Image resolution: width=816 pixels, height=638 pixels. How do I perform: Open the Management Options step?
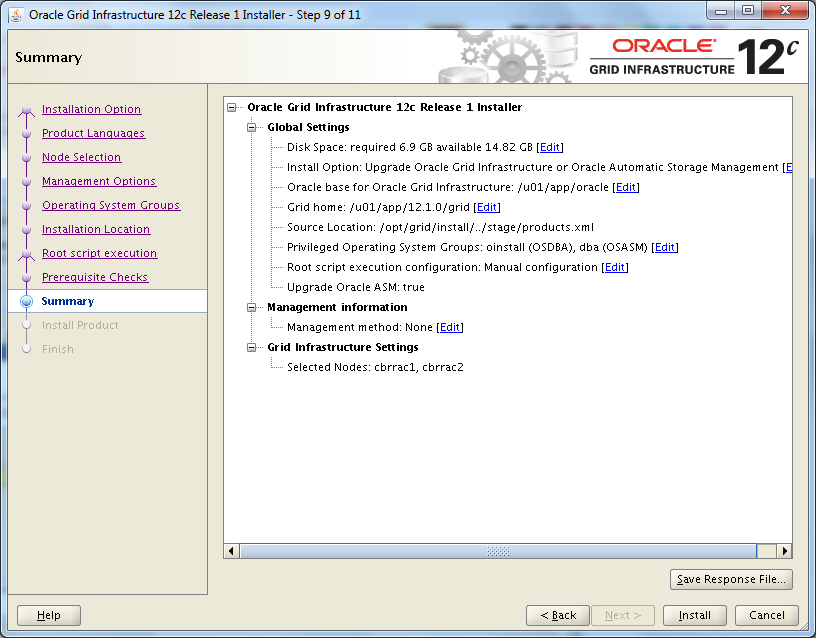pos(99,181)
